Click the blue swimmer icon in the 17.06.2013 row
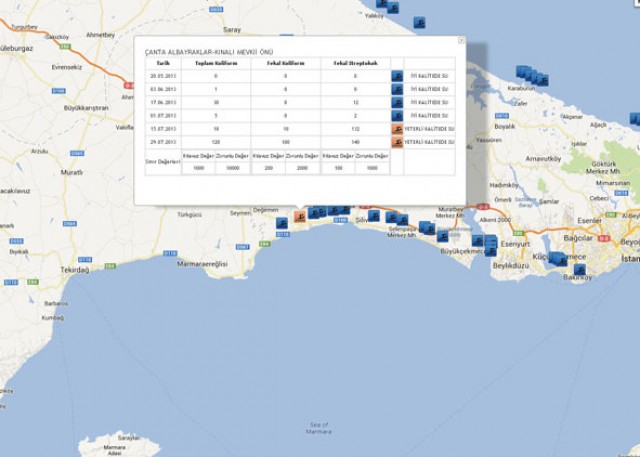Image resolution: width=640 pixels, height=457 pixels. (x=397, y=102)
